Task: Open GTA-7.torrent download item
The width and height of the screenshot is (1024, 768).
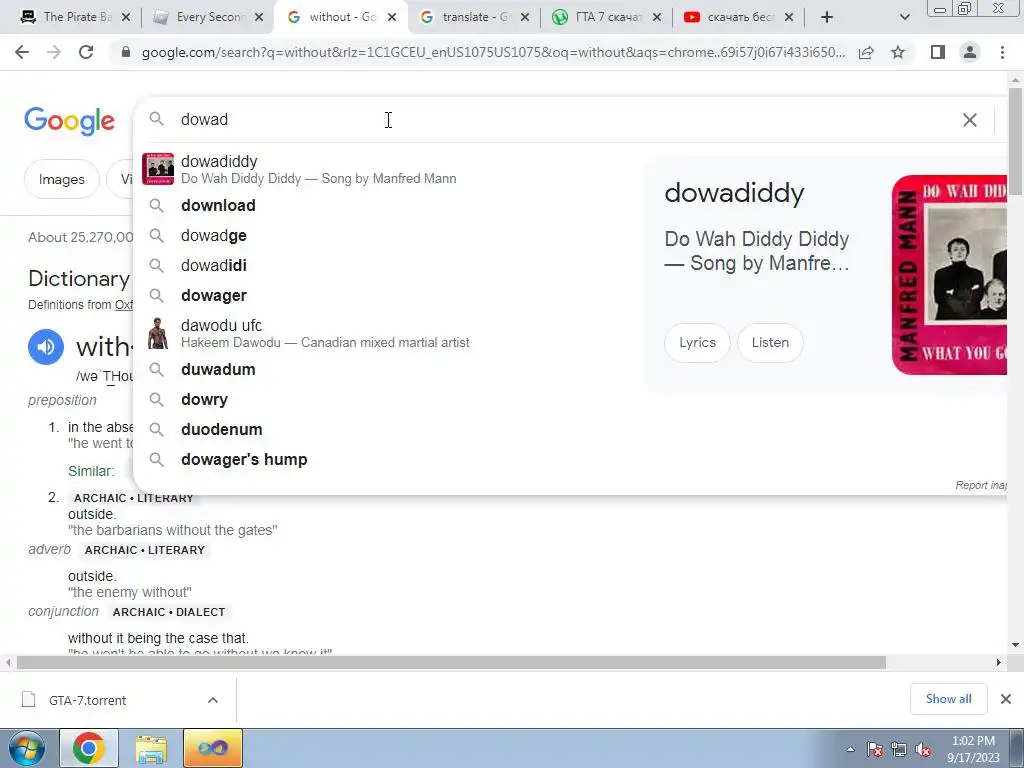Action: click(88, 700)
